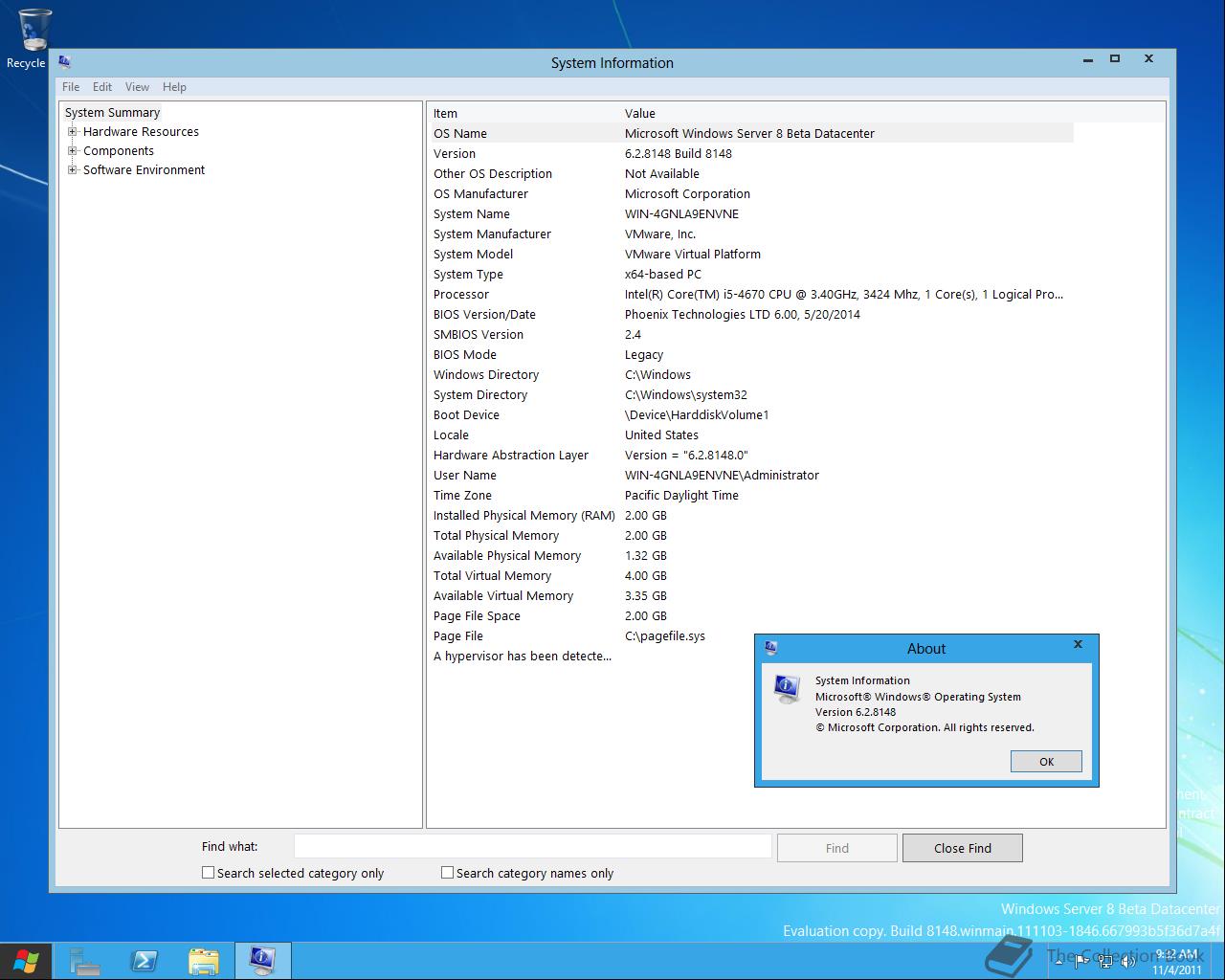The image size is (1225, 980).
Task: Close the About dialog with X
Action: [1078, 644]
